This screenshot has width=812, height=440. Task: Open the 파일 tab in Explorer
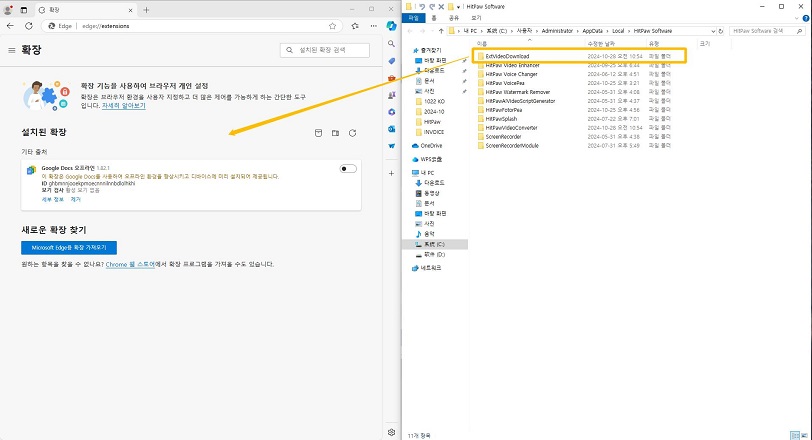414,18
